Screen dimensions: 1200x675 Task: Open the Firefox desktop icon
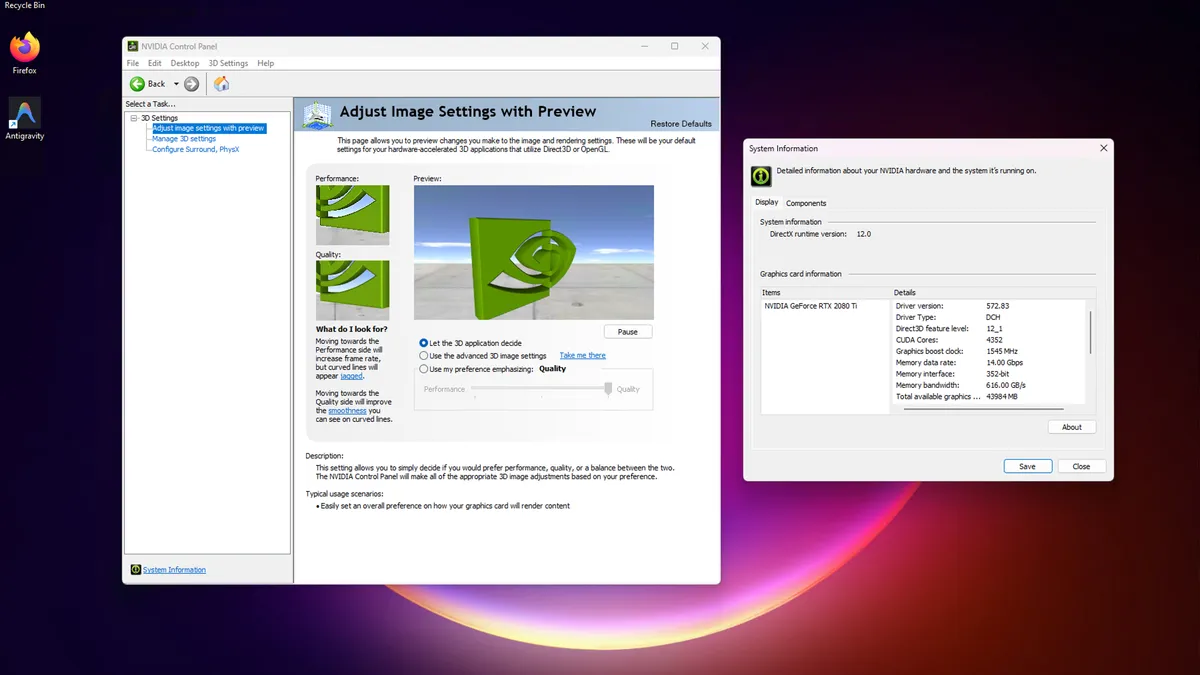(24, 54)
